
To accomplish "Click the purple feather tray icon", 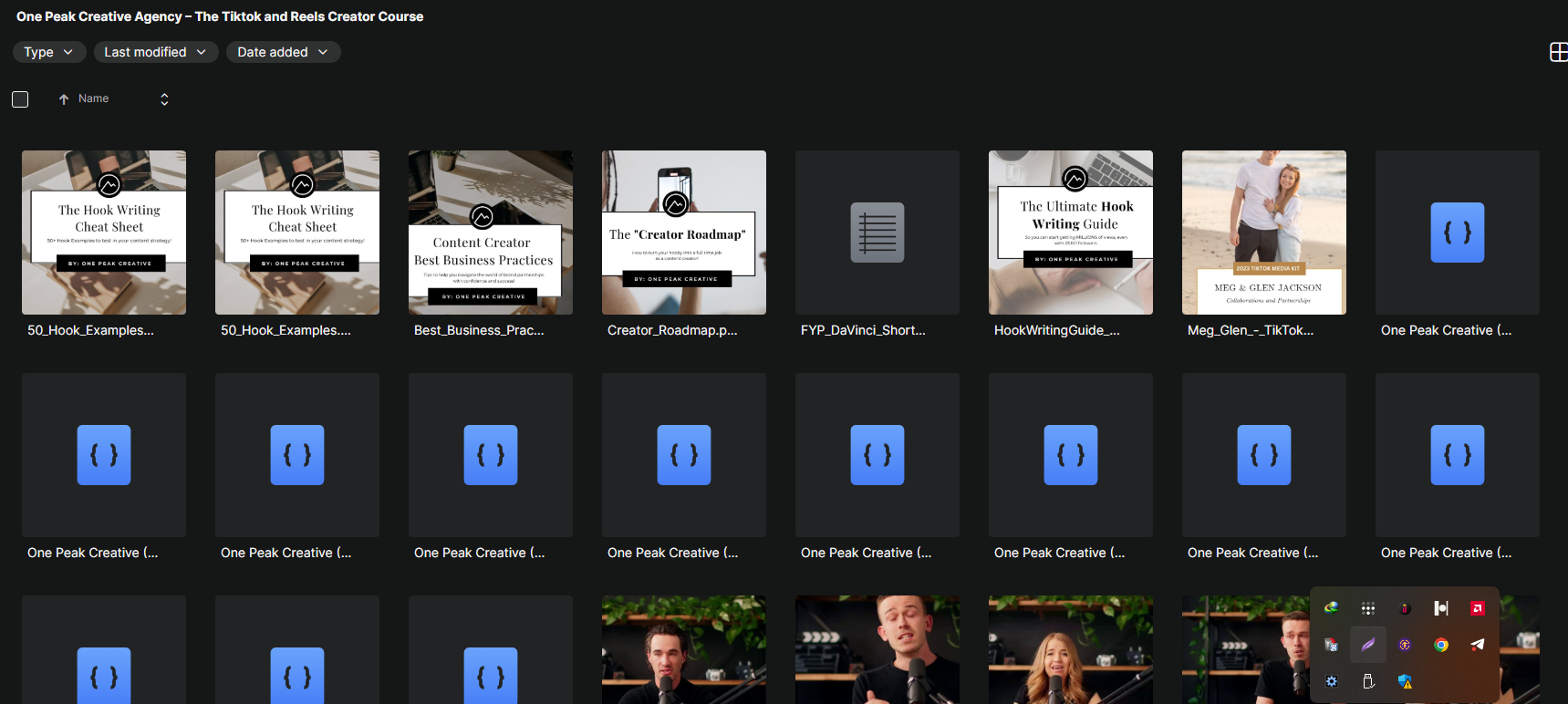I will [1368, 645].
